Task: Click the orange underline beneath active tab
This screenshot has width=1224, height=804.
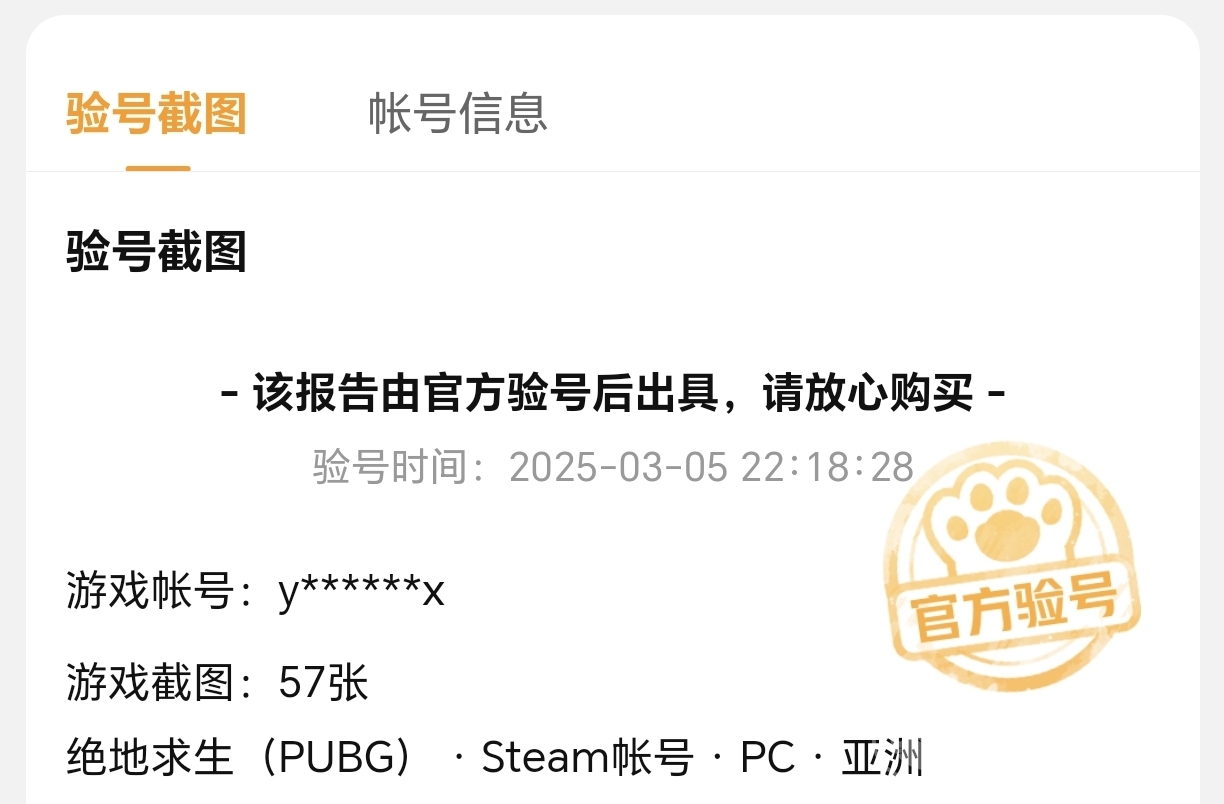Action: [x=158, y=168]
